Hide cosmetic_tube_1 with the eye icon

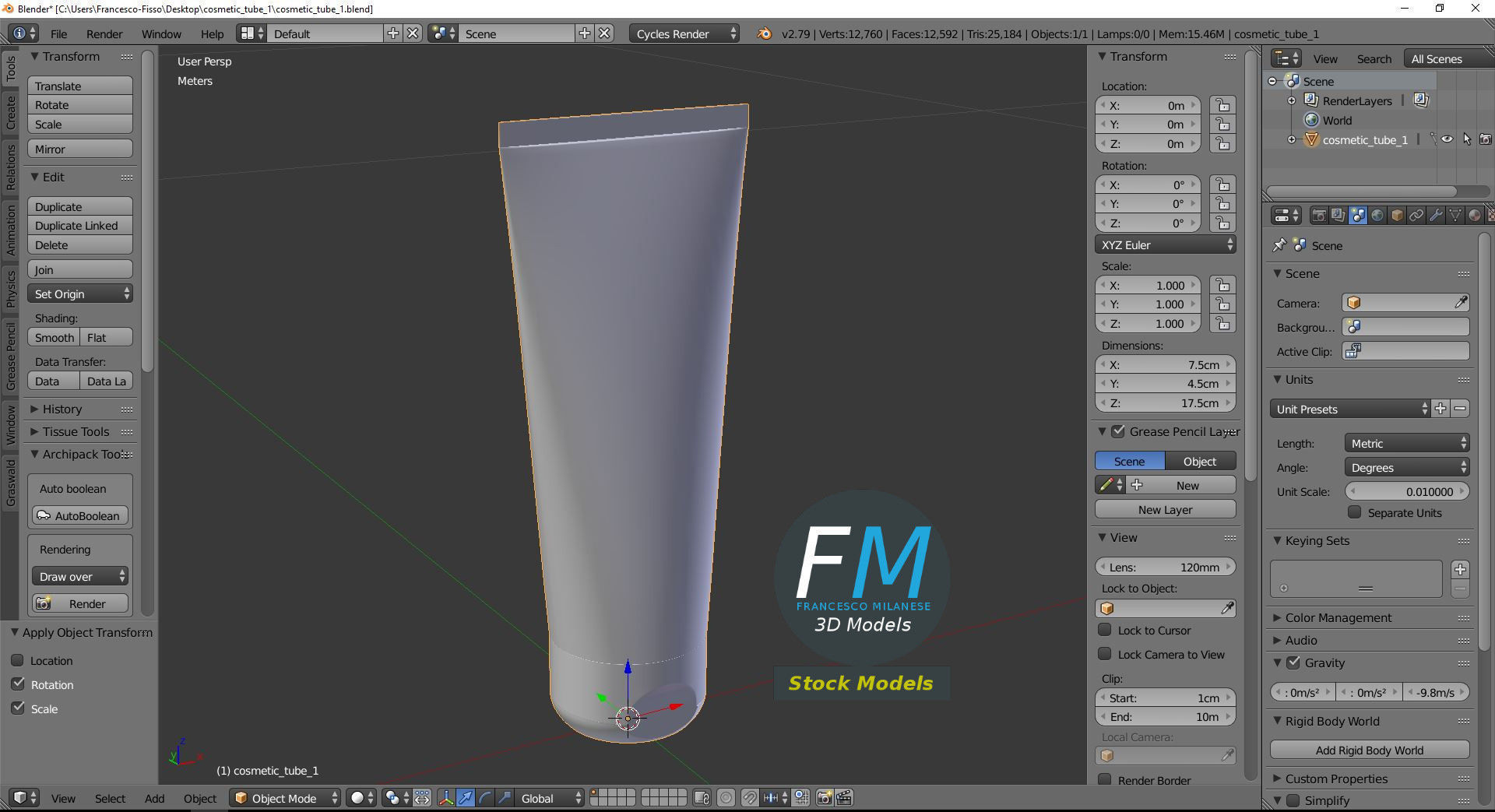pyautogui.click(x=1447, y=139)
